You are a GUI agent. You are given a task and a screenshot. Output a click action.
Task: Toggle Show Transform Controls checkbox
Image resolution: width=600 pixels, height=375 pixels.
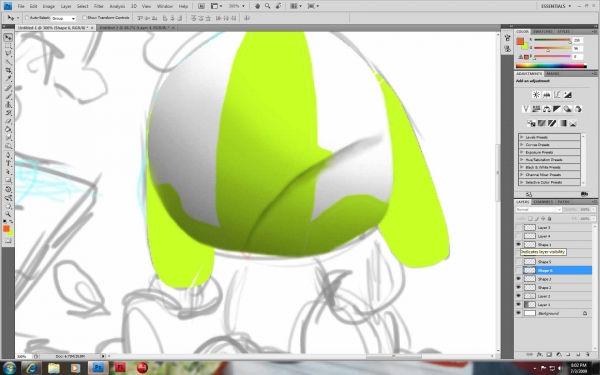(x=85, y=18)
